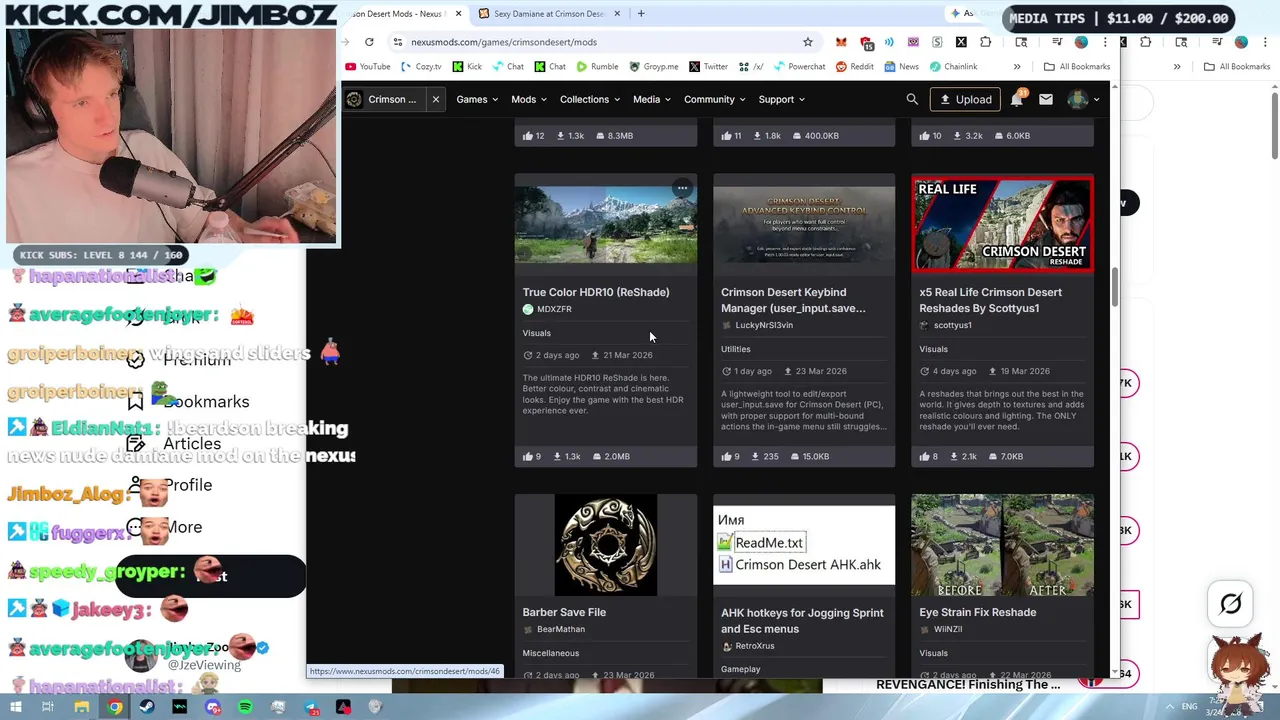Viewport: 1280px width, 720px height.
Task: Open Barber Save File emblem thumbnail
Action: coord(605,545)
